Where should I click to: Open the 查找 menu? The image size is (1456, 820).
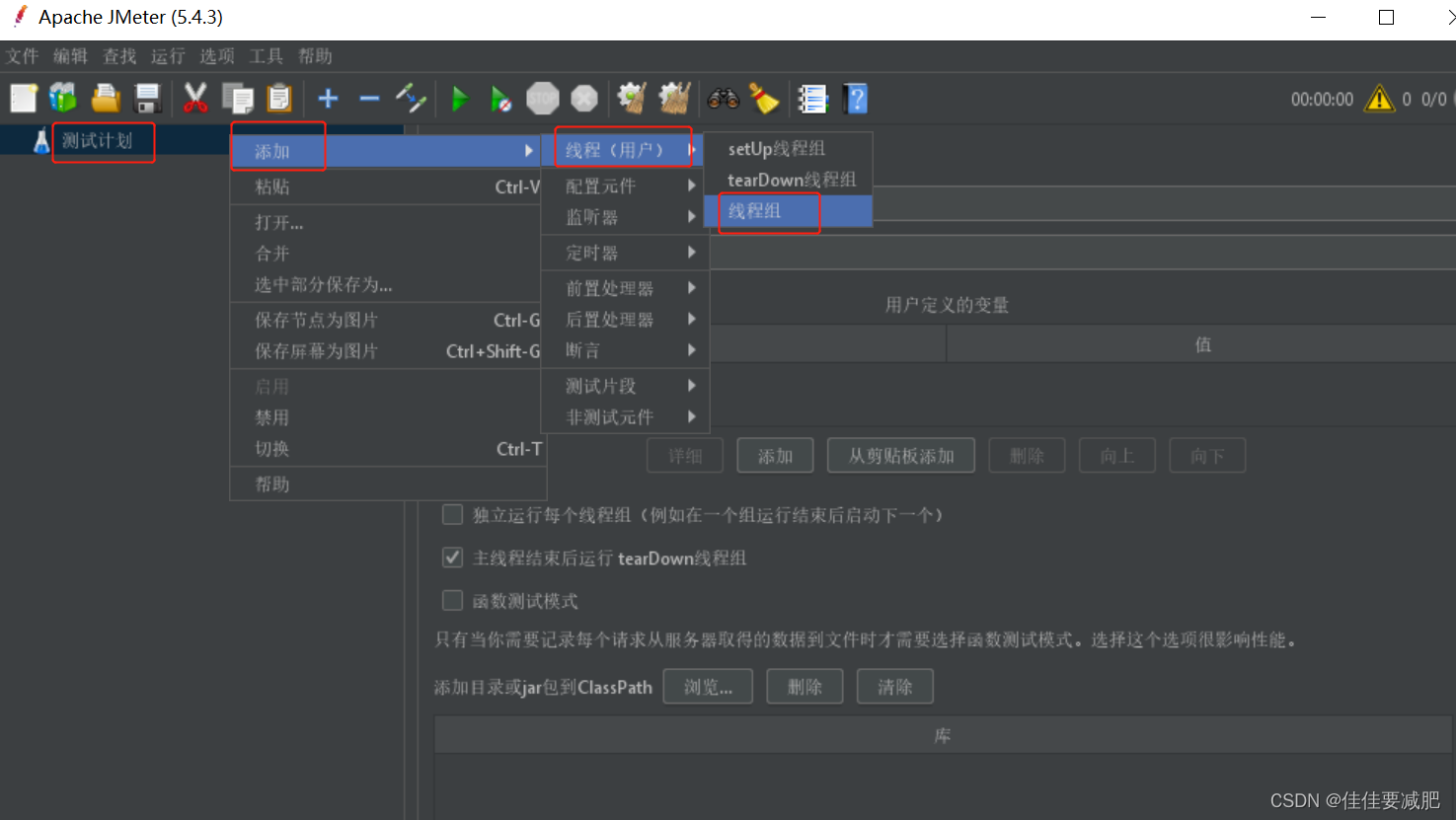[x=119, y=56]
